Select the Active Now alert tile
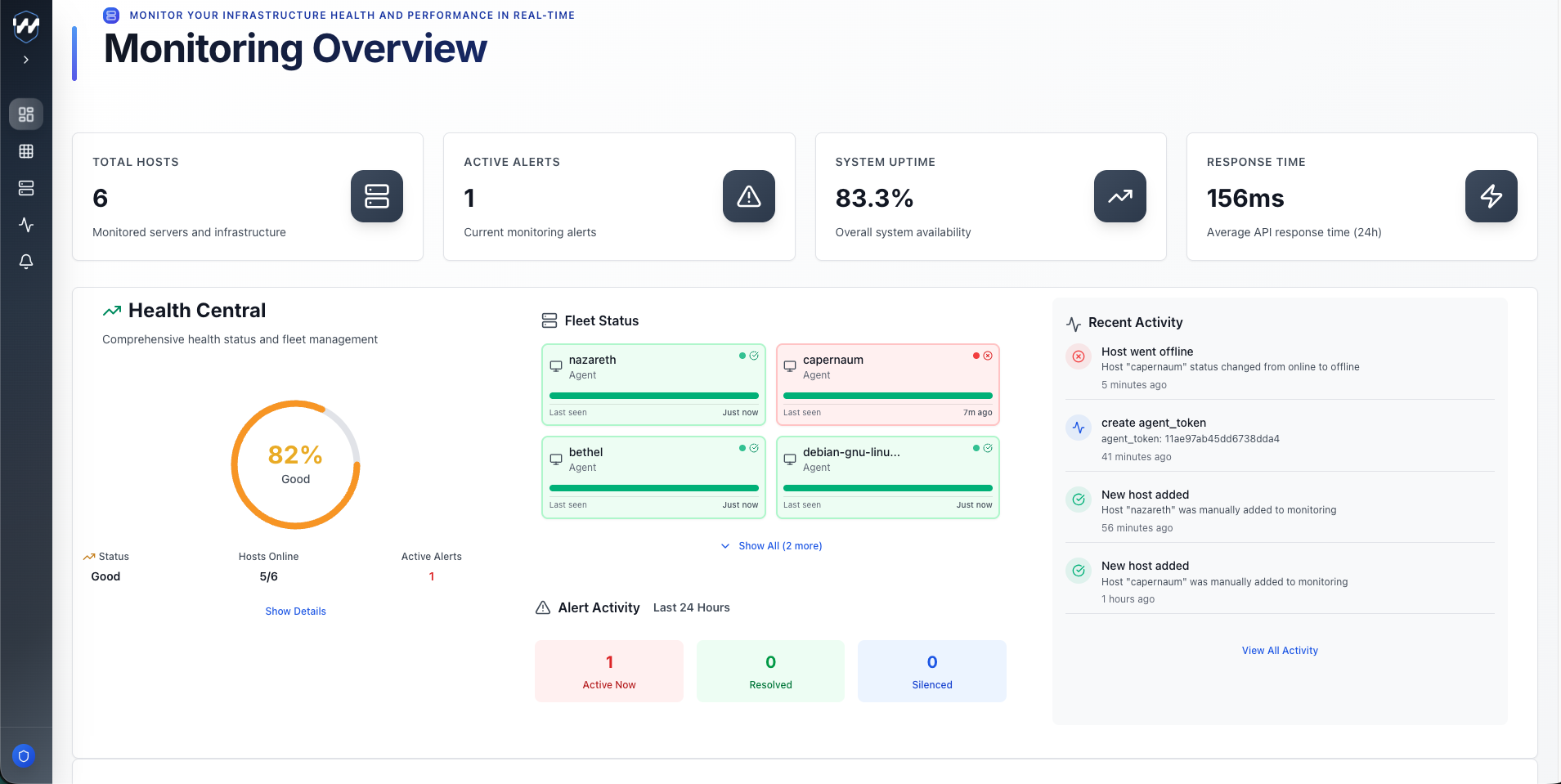Viewport: 1561px width, 784px height. point(609,671)
